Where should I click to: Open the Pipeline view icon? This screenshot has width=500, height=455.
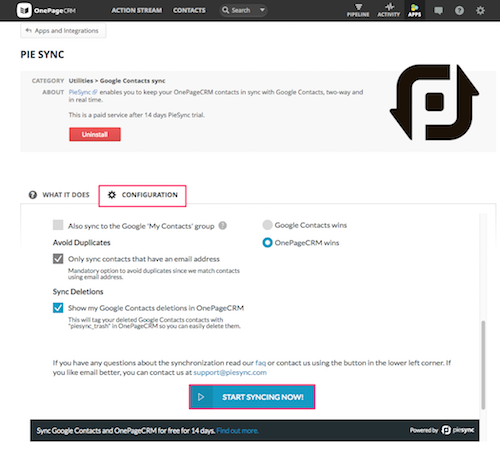[x=358, y=10]
